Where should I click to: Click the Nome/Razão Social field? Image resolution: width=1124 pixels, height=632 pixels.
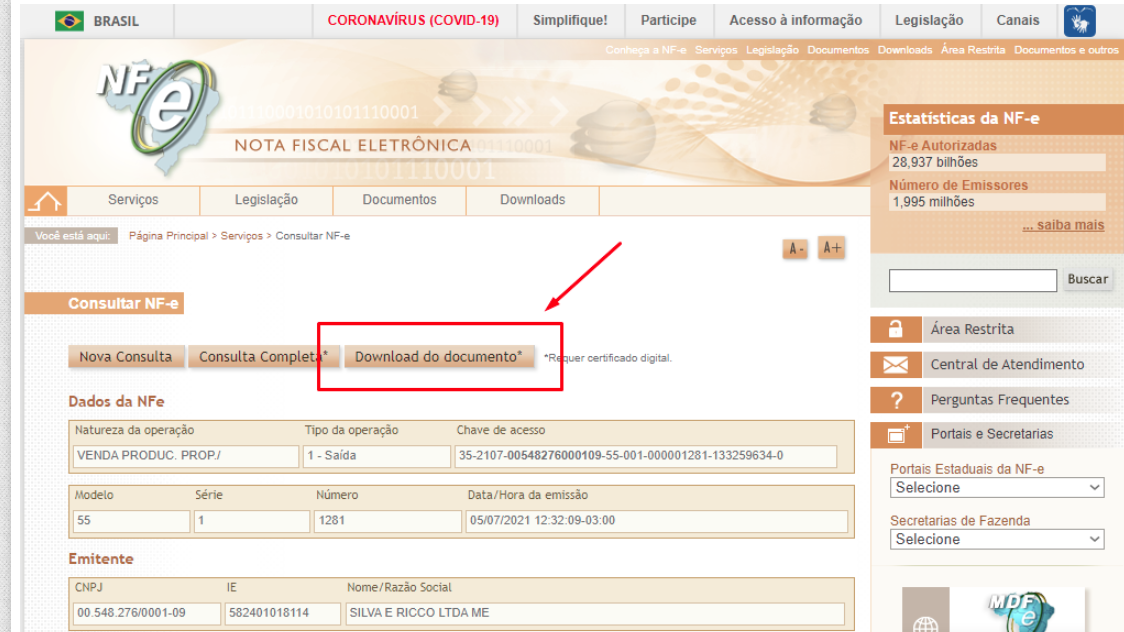(x=594, y=613)
